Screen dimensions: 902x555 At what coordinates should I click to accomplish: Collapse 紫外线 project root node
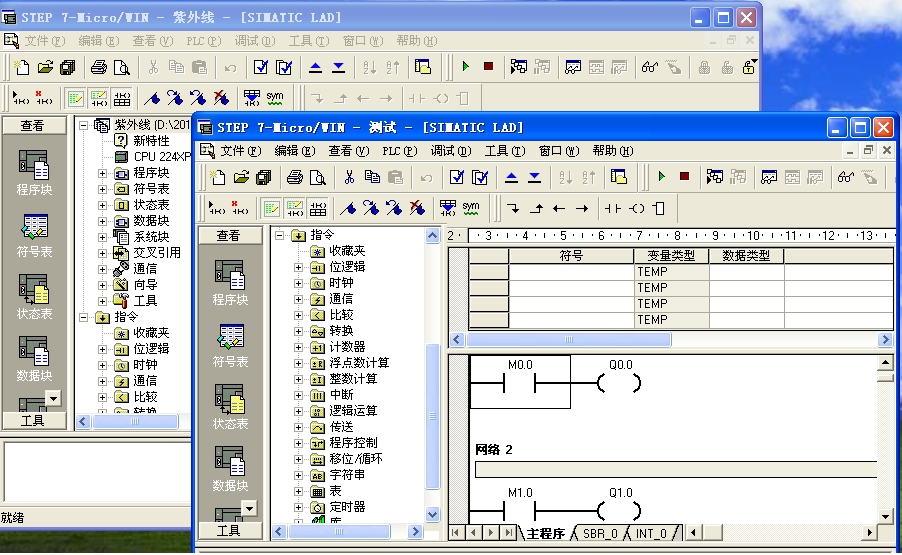pos(83,125)
